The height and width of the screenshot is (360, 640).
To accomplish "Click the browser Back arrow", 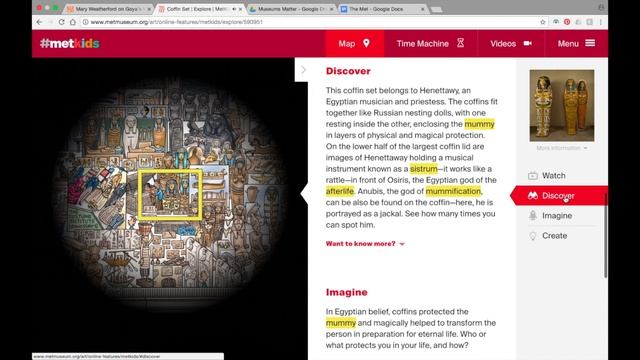I will point(39,22).
